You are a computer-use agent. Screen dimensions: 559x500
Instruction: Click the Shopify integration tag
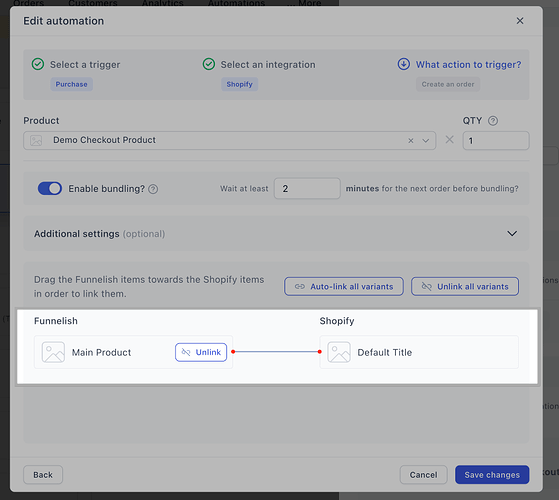click(x=239, y=84)
